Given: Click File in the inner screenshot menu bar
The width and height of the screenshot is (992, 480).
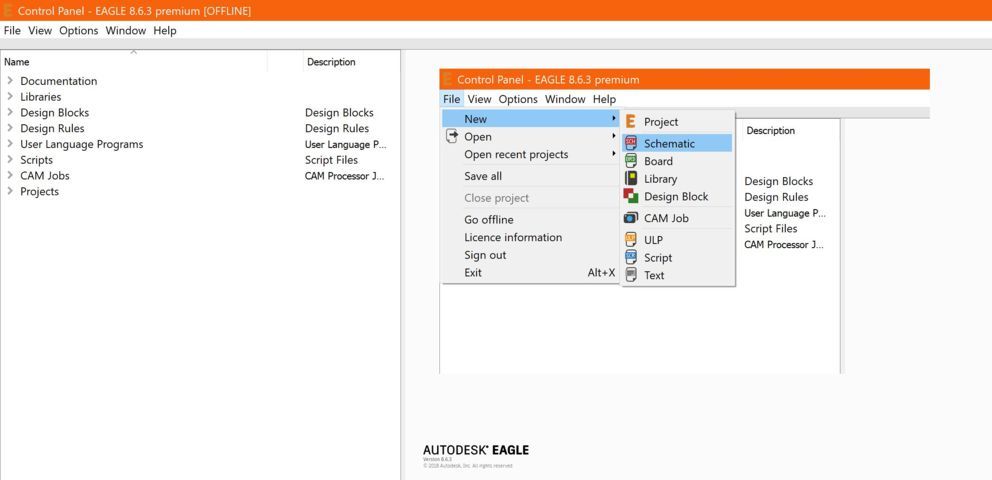Looking at the screenshot, I should [452, 99].
